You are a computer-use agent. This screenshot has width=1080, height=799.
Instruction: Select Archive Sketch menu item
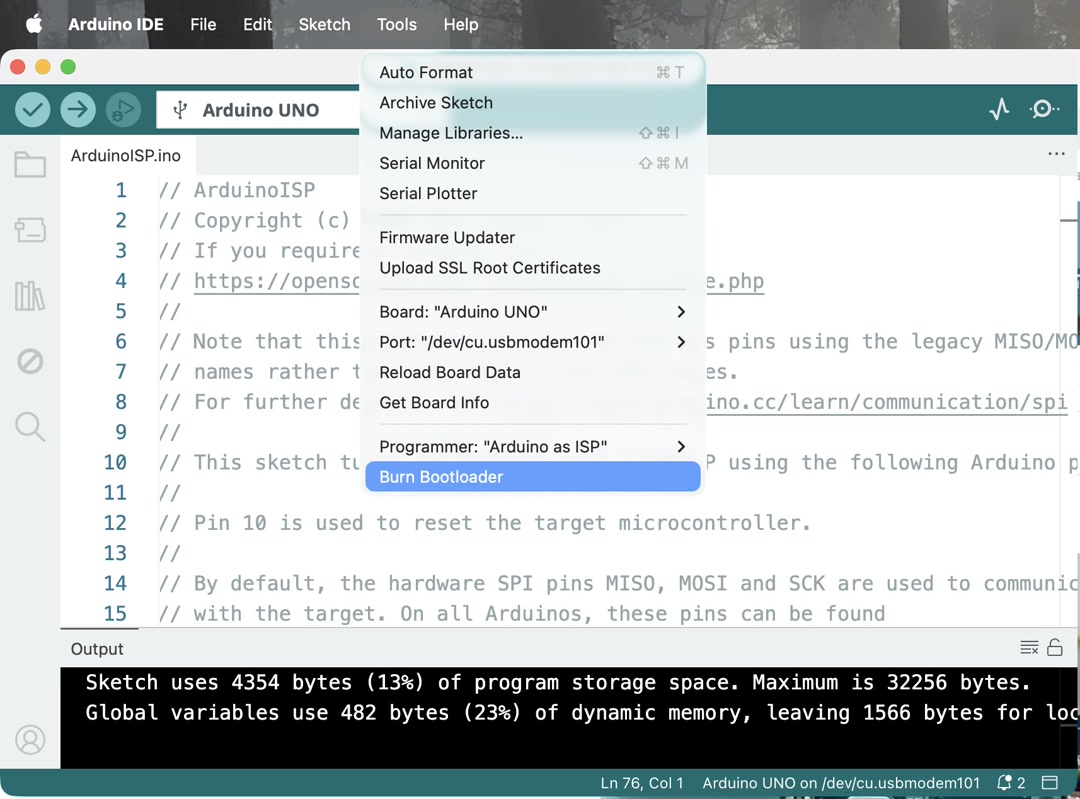tap(533, 103)
